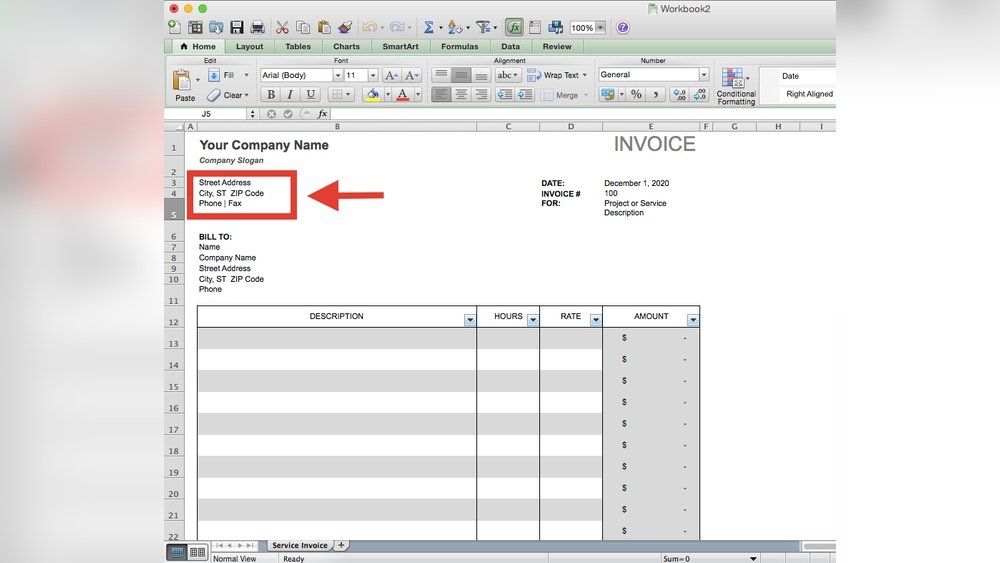Open the General number format dropdown

click(703, 75)
